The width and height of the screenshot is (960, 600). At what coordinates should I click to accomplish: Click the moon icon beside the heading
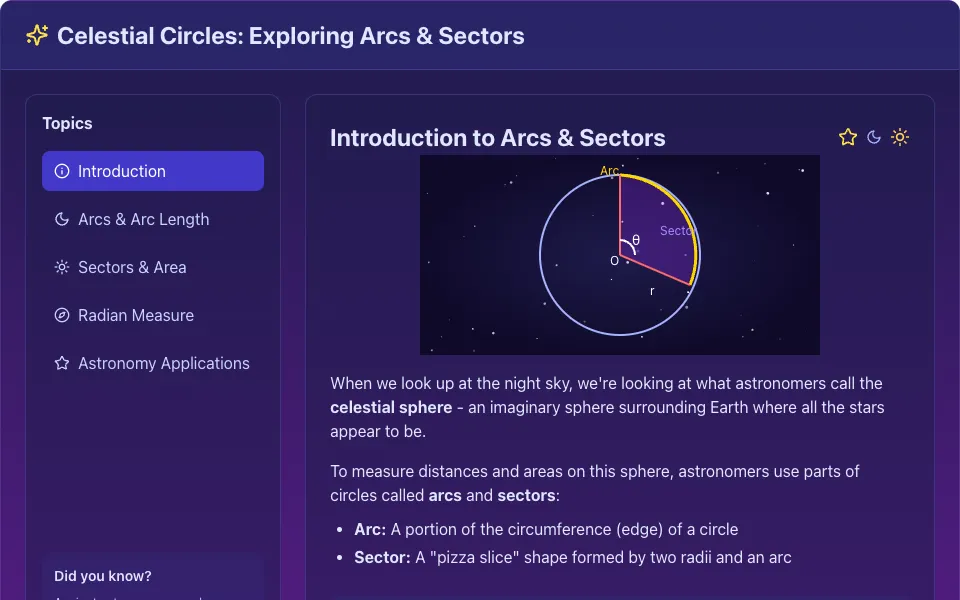pos(874,137)
